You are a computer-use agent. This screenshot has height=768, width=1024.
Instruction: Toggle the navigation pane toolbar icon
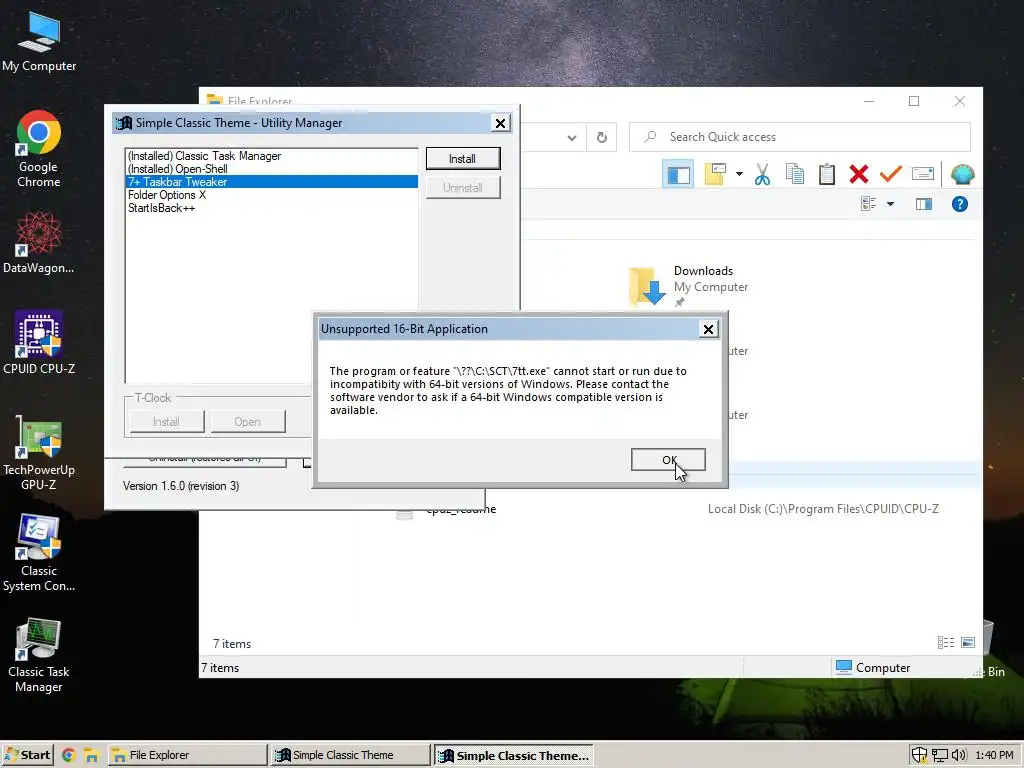tap(678, 174)
